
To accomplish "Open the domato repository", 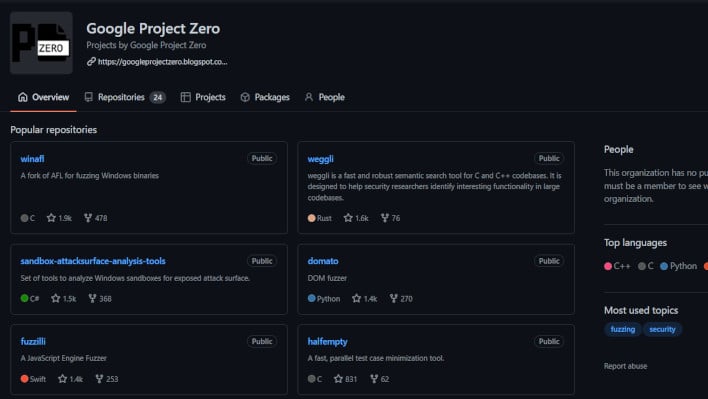I will [323, 261].
